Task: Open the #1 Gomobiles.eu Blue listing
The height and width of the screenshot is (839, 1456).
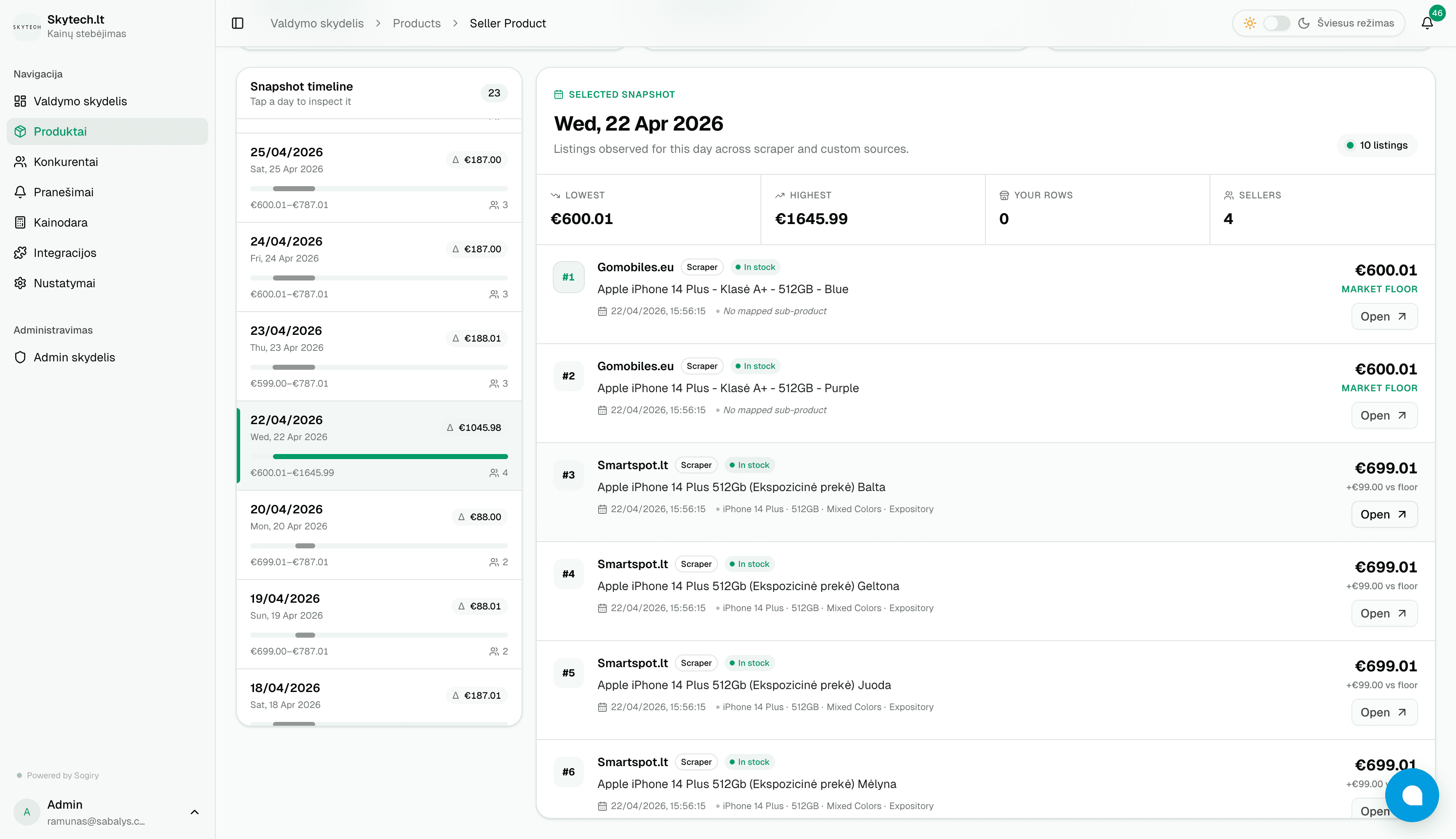Action: coord(1384,316)
